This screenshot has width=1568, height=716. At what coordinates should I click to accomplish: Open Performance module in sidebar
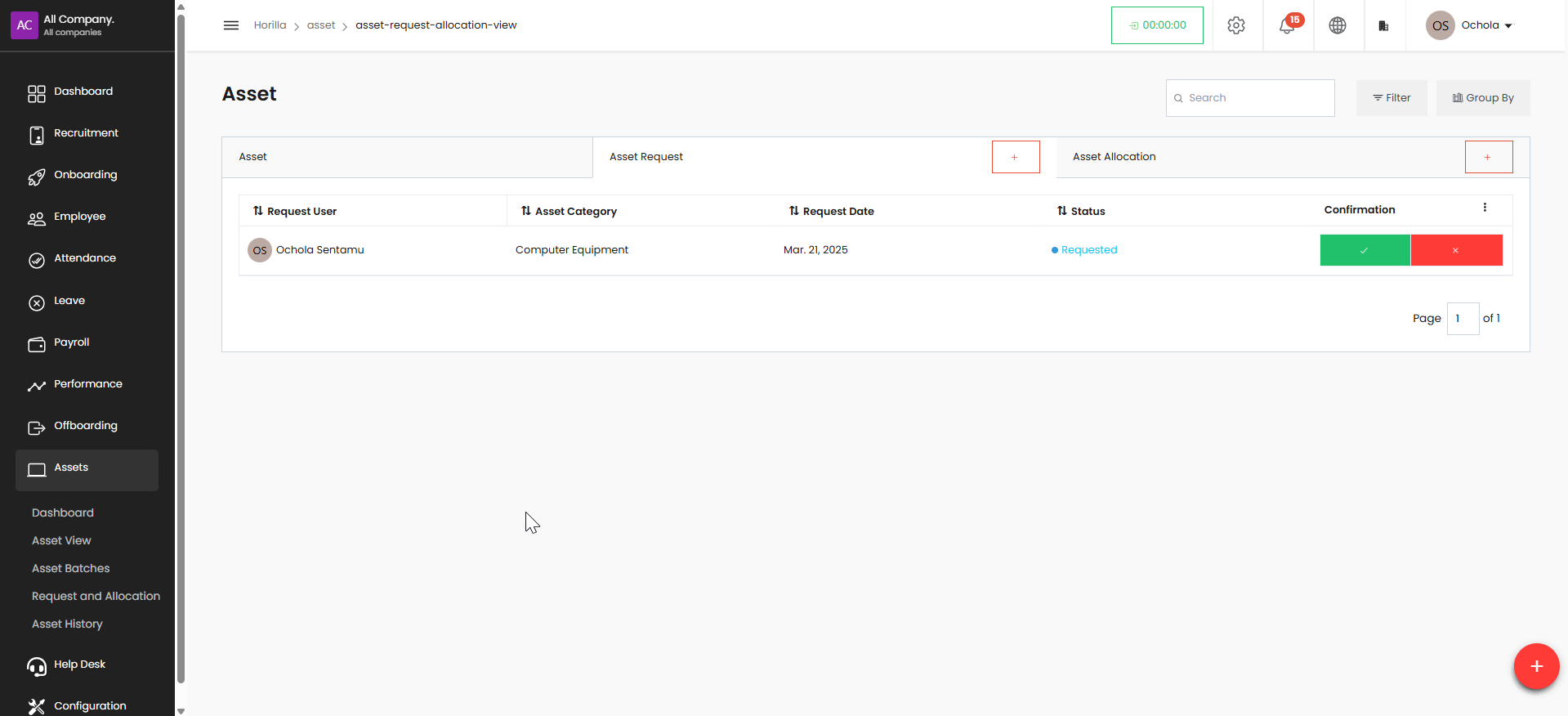coord(87,384)
